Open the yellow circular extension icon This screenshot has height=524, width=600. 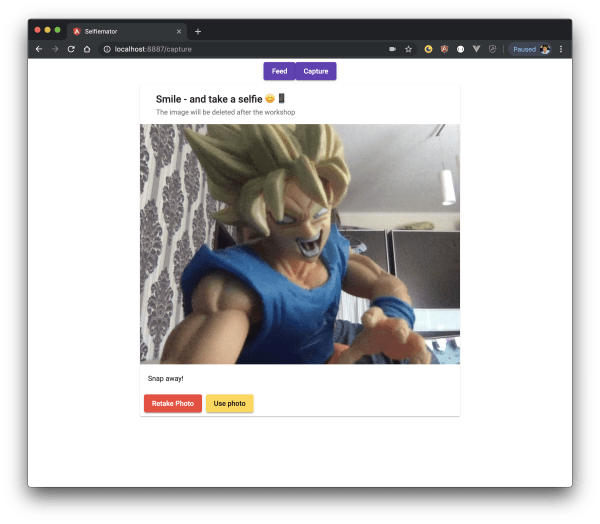click(x=428, y=49)
